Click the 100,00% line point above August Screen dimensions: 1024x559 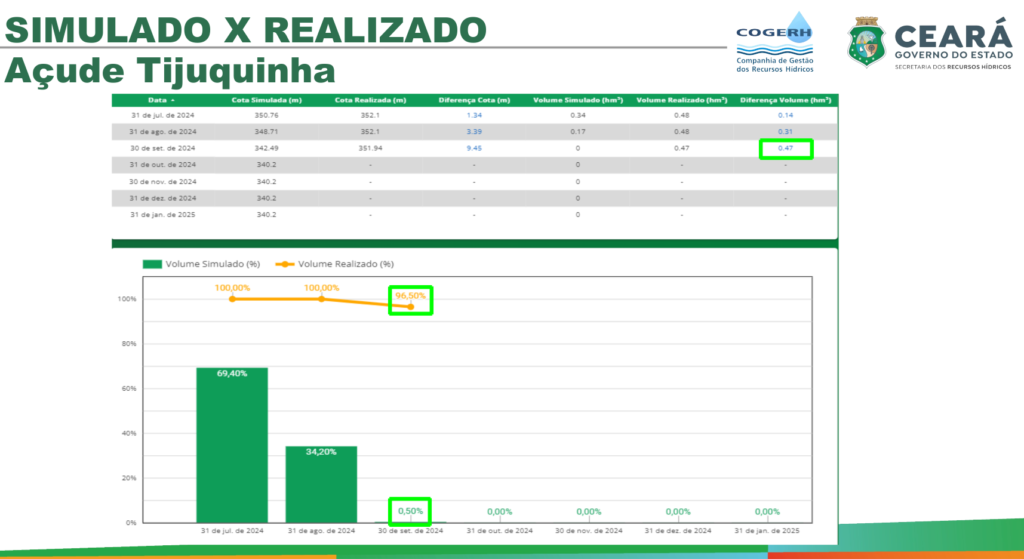pos(321,299)
